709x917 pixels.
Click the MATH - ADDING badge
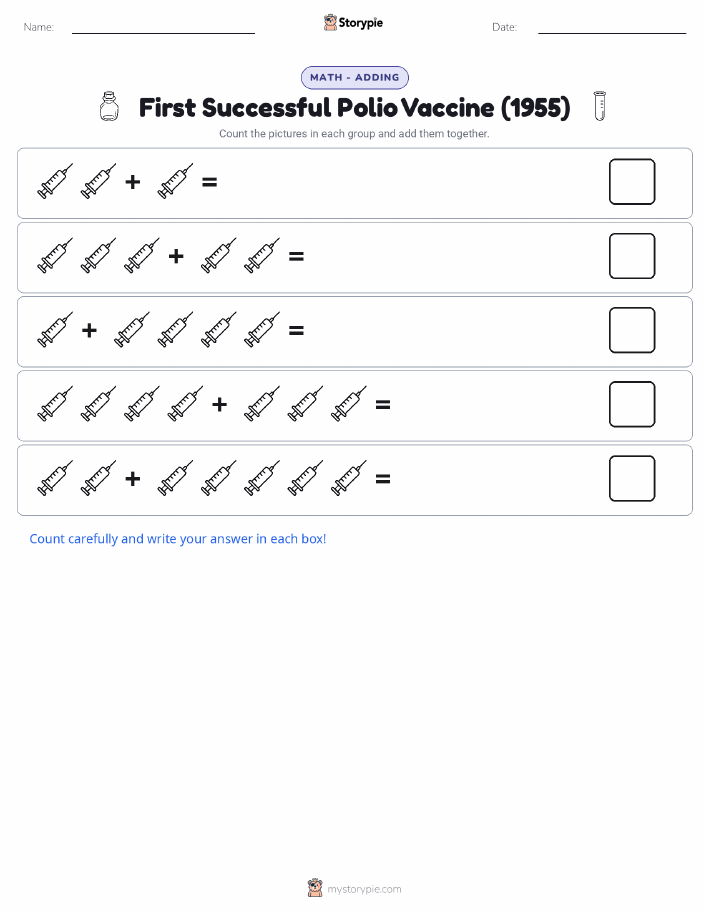(354, 77)
